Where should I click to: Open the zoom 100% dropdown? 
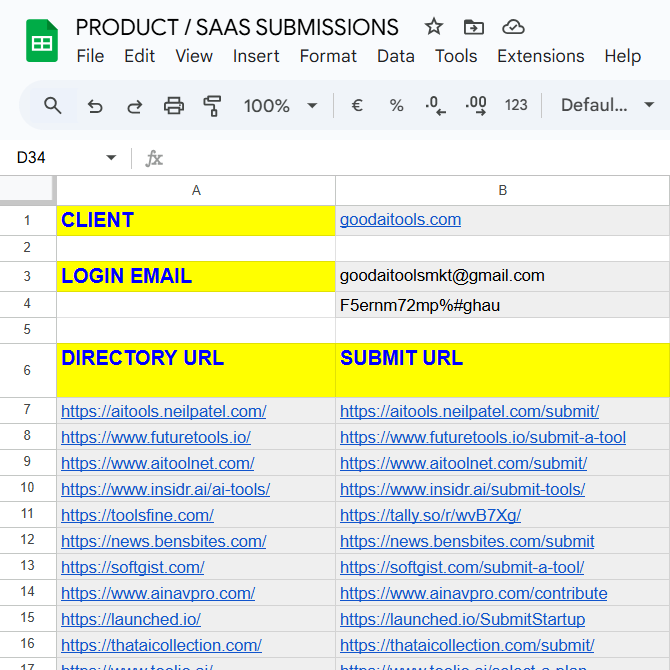click(280, 106)
